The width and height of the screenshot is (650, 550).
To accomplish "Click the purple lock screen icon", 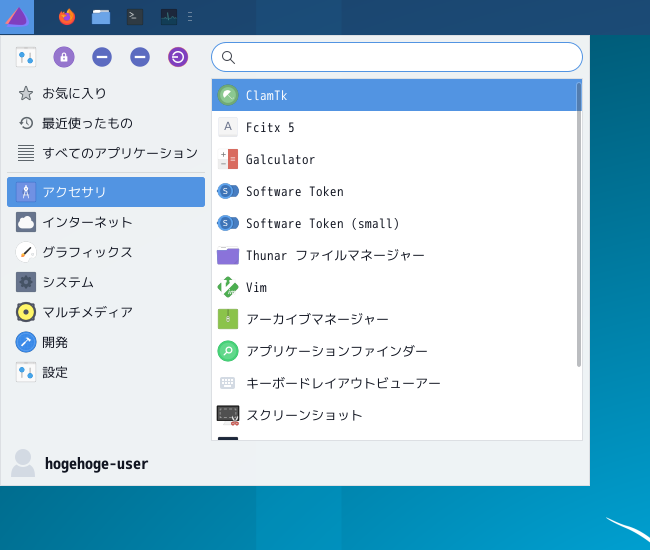I will pos(64,57).
